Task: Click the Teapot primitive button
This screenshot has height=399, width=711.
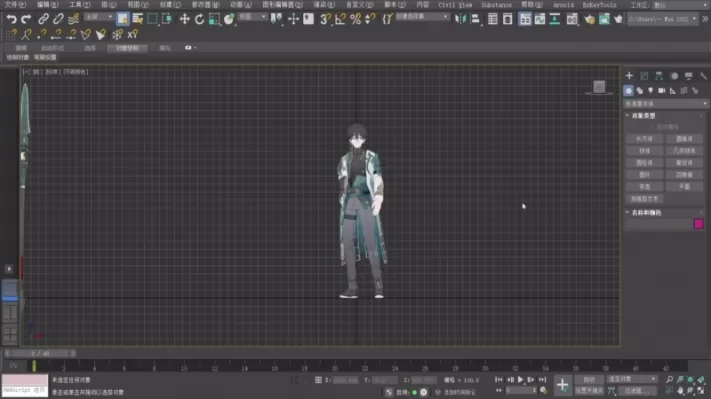Action: coord(644,187)
